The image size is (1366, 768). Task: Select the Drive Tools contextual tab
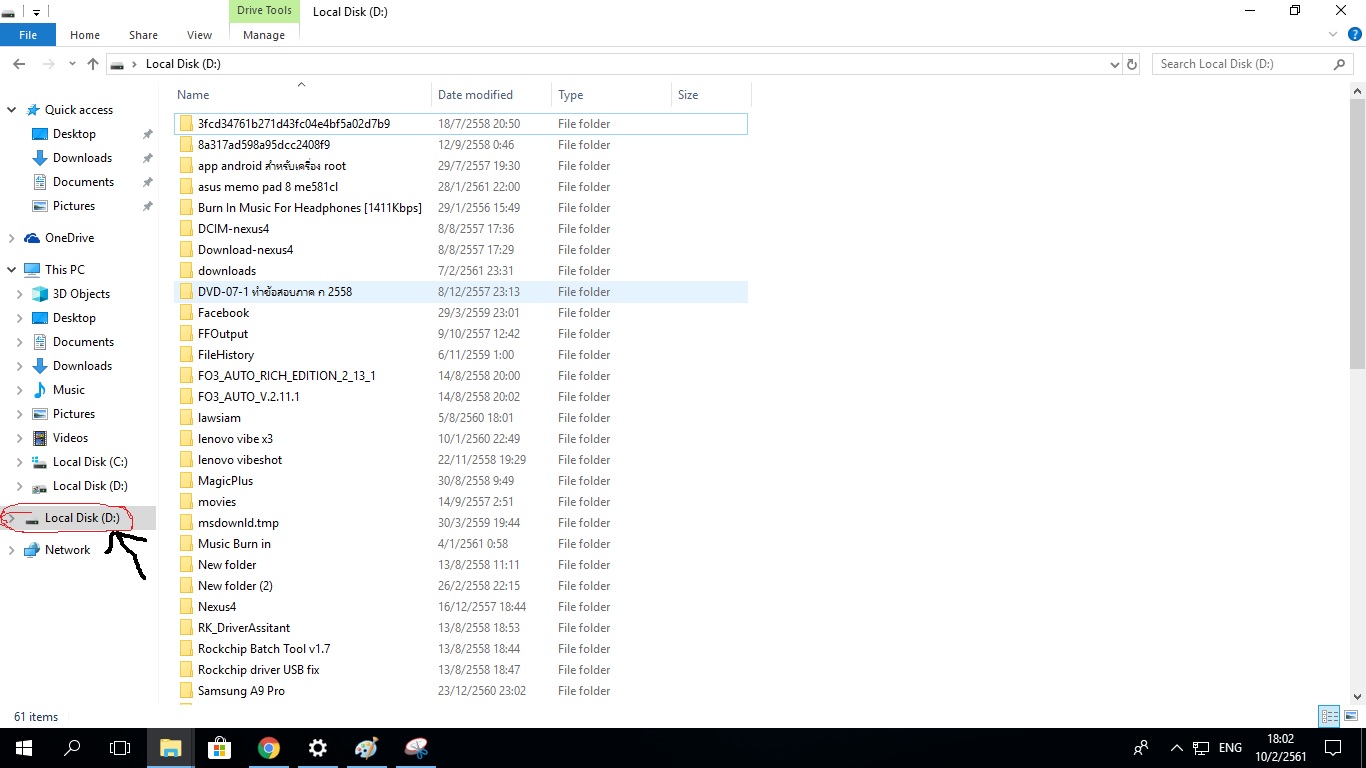click(x=264, y=11)
